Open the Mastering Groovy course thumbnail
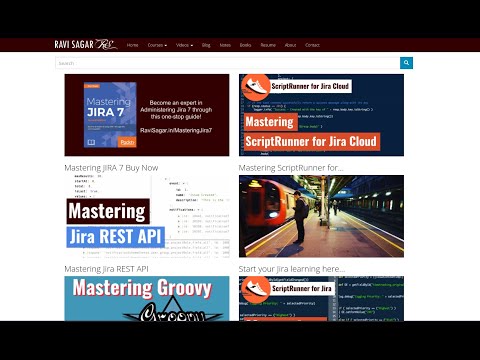The width and height of the screenshot is (480, 360). [147, 299]
